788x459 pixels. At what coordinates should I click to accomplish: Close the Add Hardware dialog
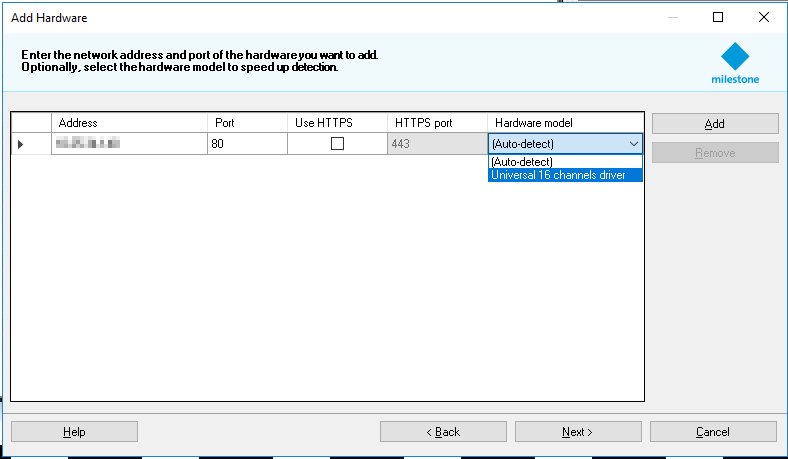pos(764,17)
